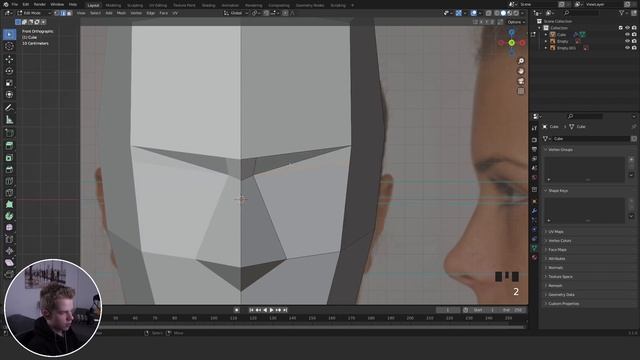The height and width of the screenshot is (360, 640).
Task: Click the green Y axis gizmo
Action: point(511,43)
